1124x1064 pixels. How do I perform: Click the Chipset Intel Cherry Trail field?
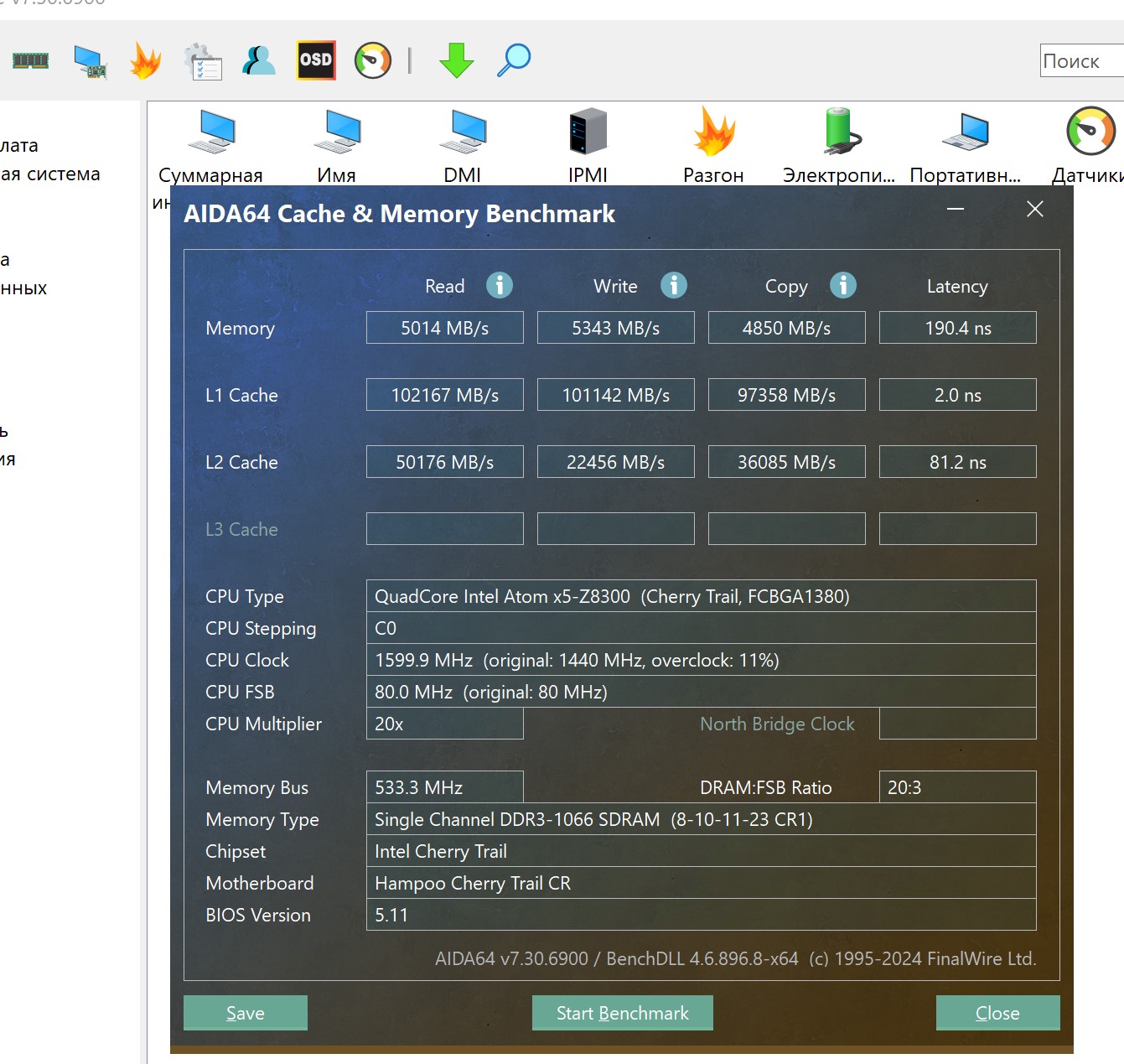702,851
